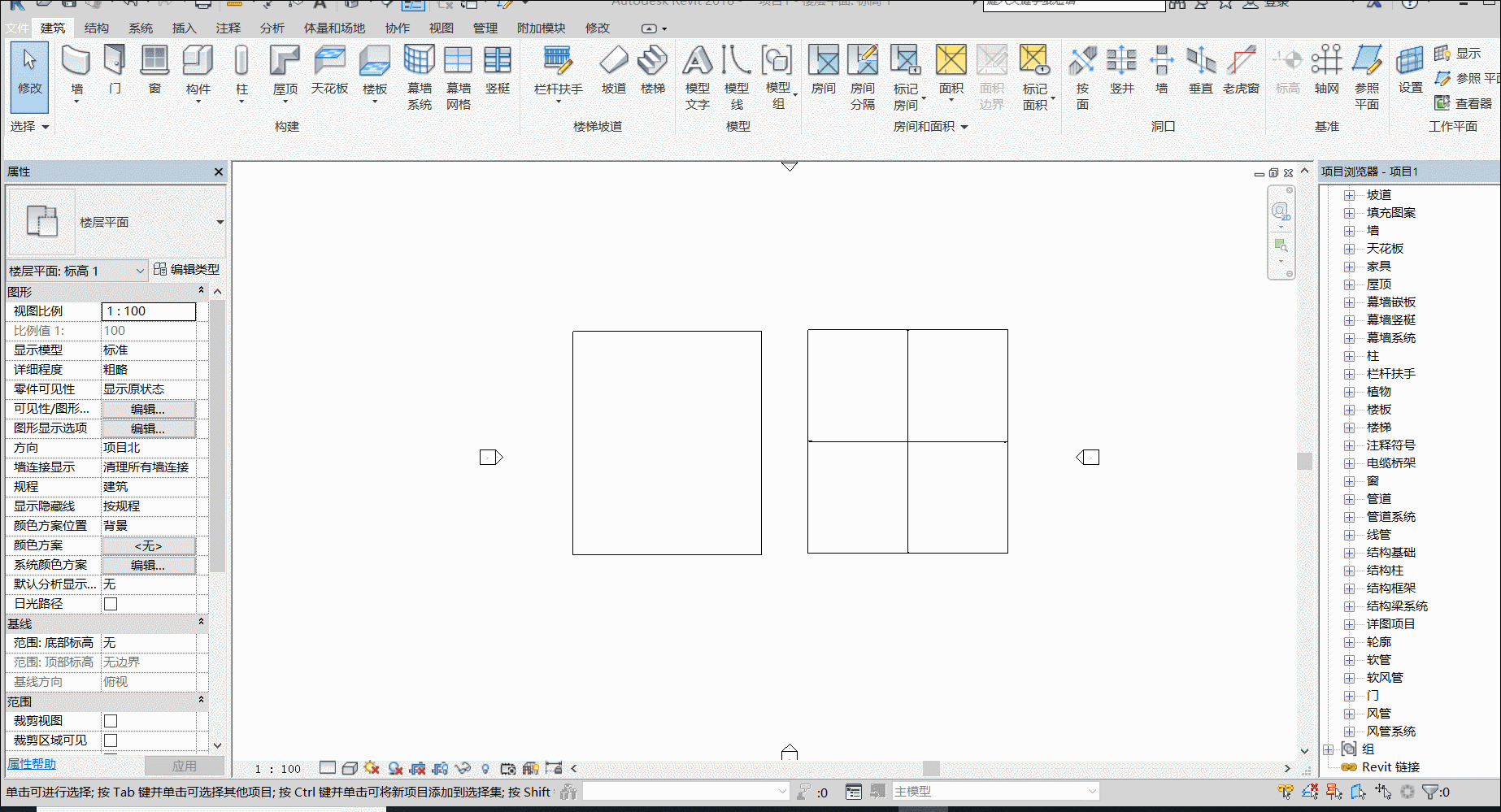Choose the 房间 (Room) tool

[823, 70]
